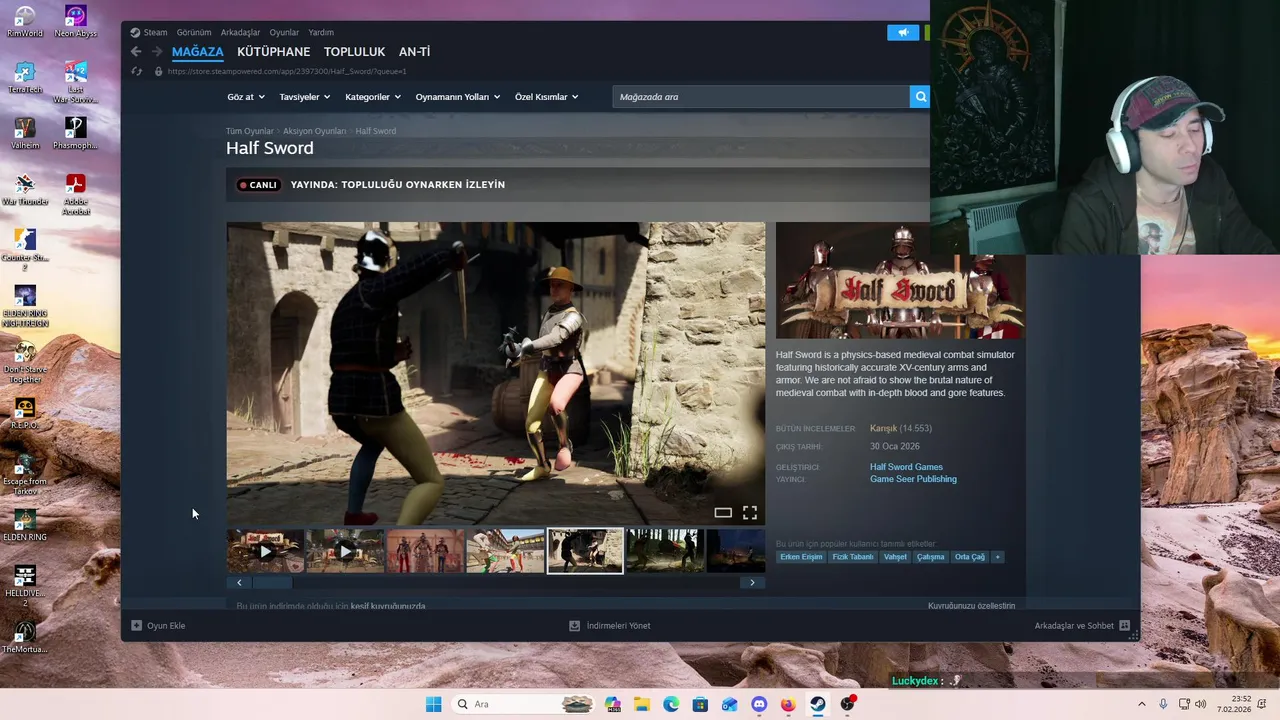The width and height of the screenshot is (1280, 720).
Task: Select the first video trailer thumbnail
Action: click(265, 551)
